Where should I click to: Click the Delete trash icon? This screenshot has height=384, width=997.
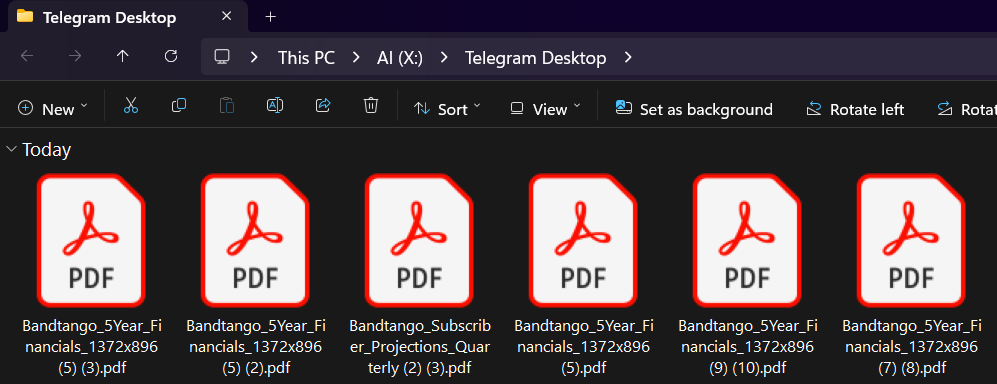(371, 106)
